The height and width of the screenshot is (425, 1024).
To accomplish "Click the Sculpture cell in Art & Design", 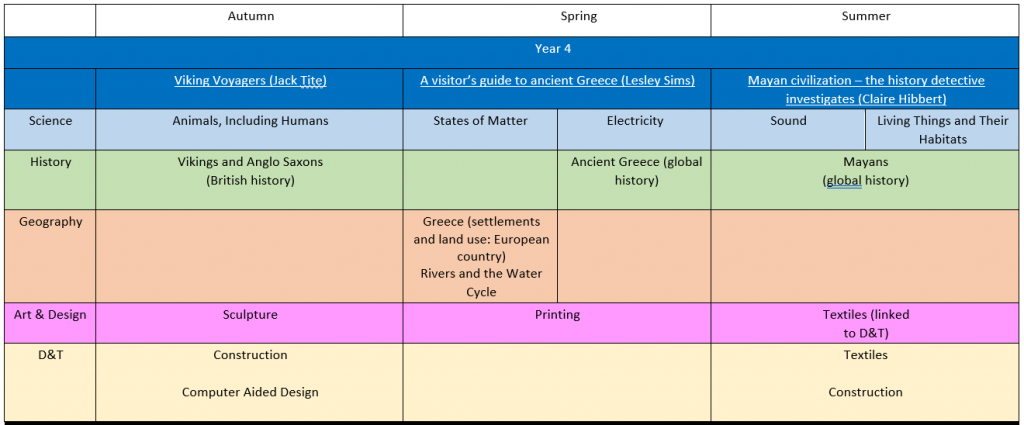I will [250, 314].
